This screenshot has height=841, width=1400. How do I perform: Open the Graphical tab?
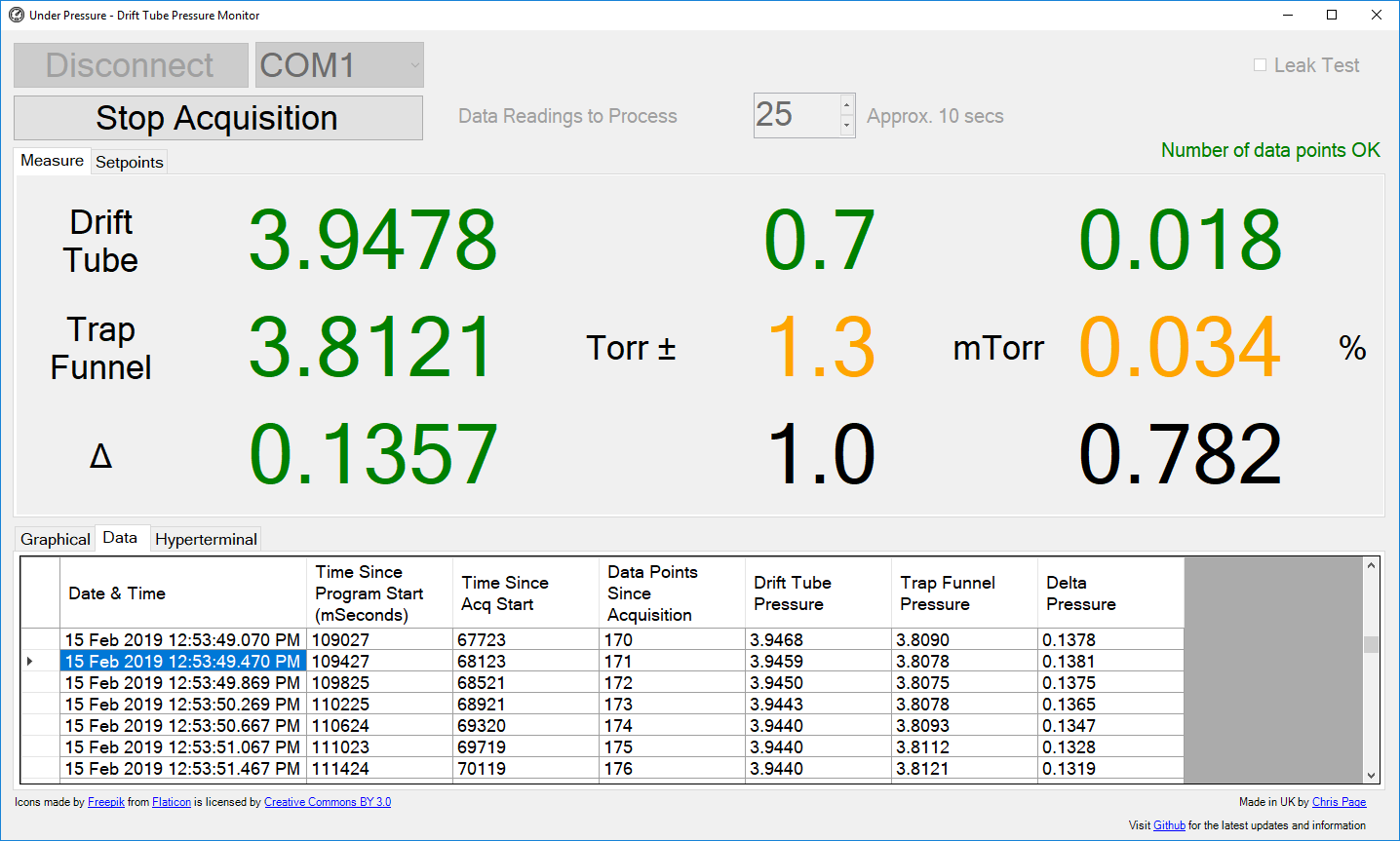(56, 539)
